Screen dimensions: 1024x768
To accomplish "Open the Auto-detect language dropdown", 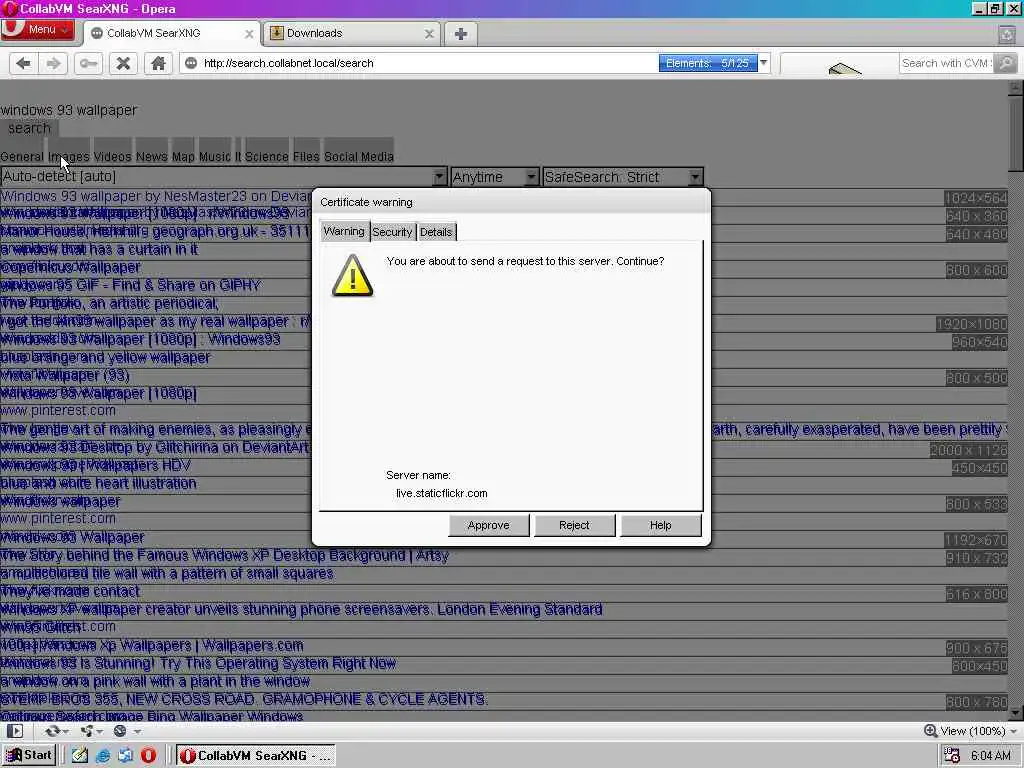I will (224, 176).
